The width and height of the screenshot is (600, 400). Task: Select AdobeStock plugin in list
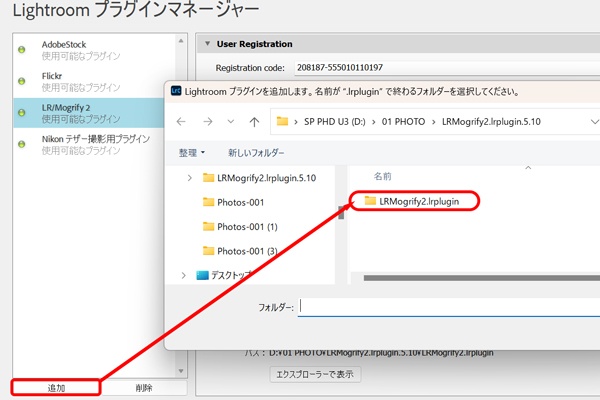[x=94, y=50]
